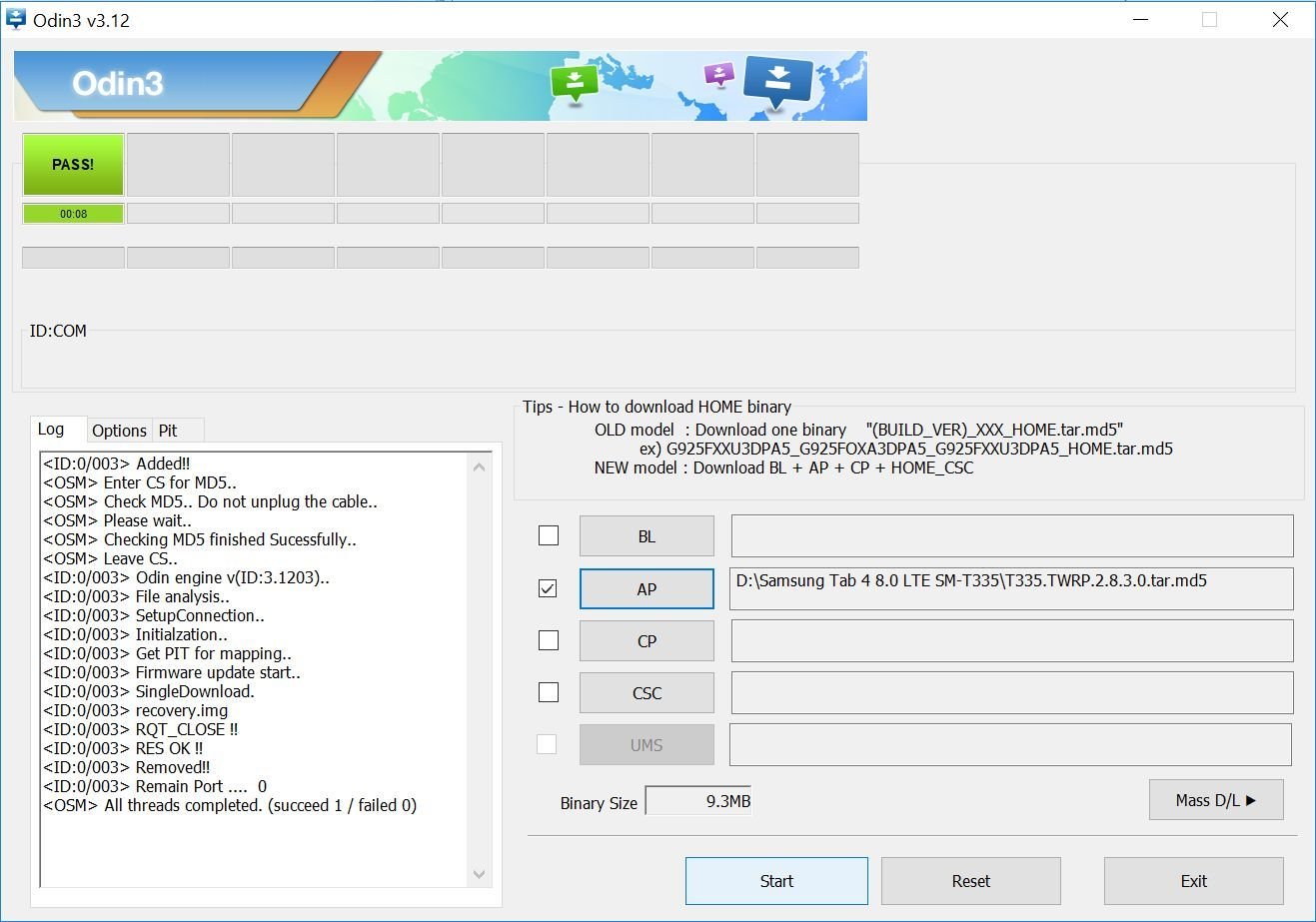Enable the BL checkbox
This screenshot has width=1316, height=922.
coord(549,535)
